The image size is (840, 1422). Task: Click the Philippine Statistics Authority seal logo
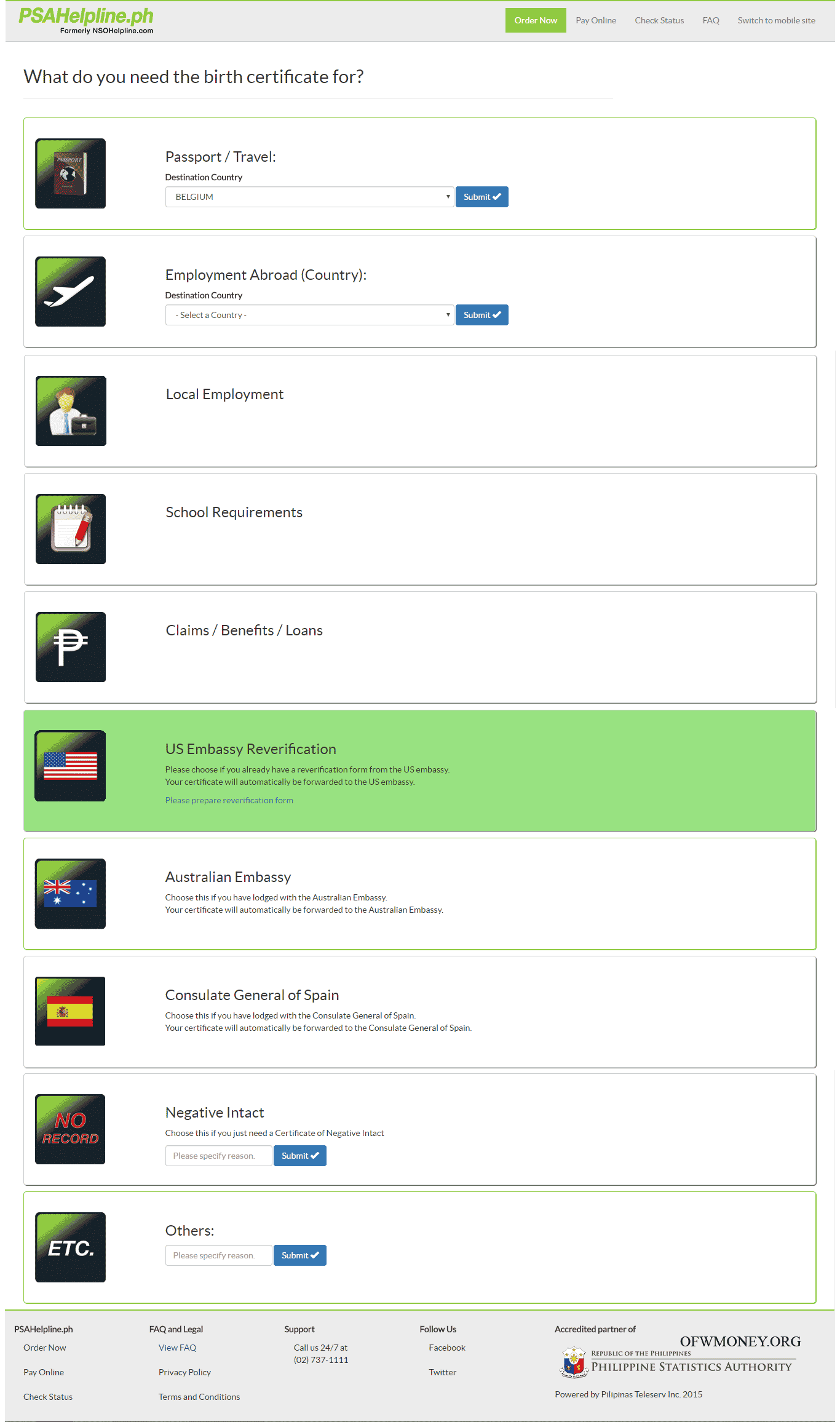pos(574,1362)
